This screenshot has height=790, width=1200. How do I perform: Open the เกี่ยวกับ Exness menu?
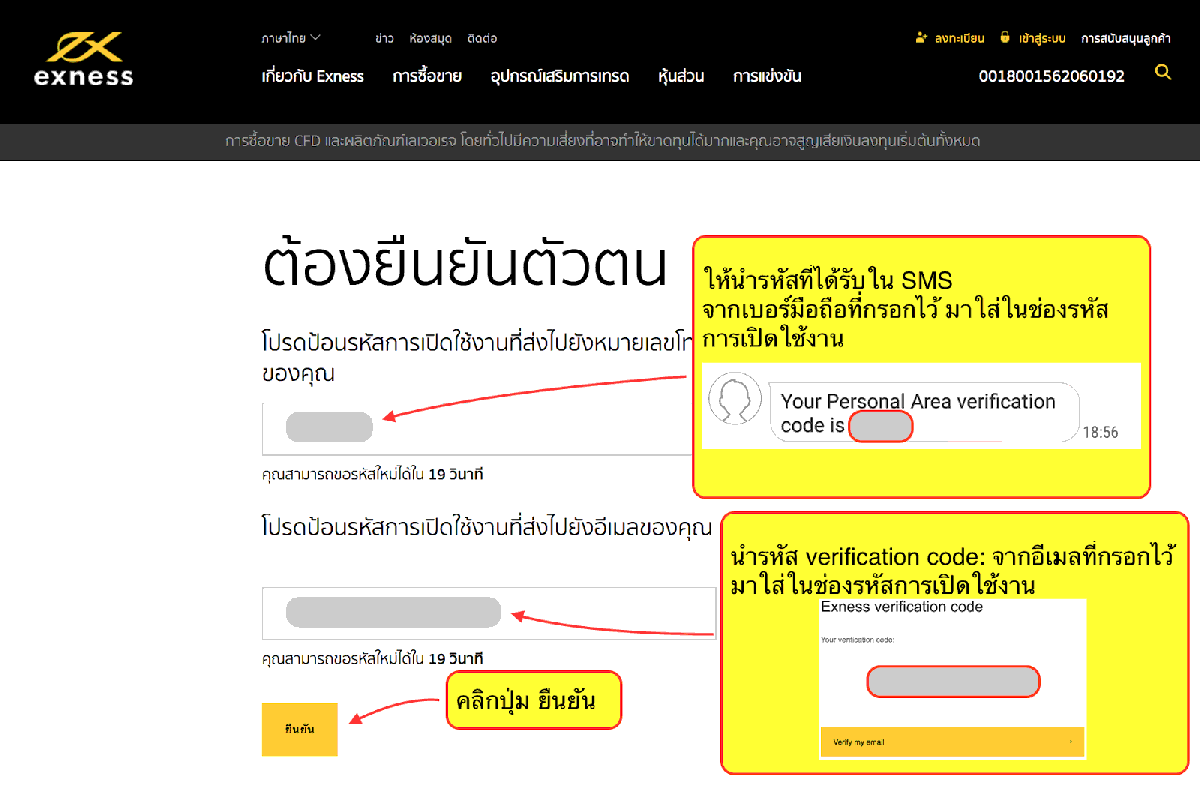312,76
